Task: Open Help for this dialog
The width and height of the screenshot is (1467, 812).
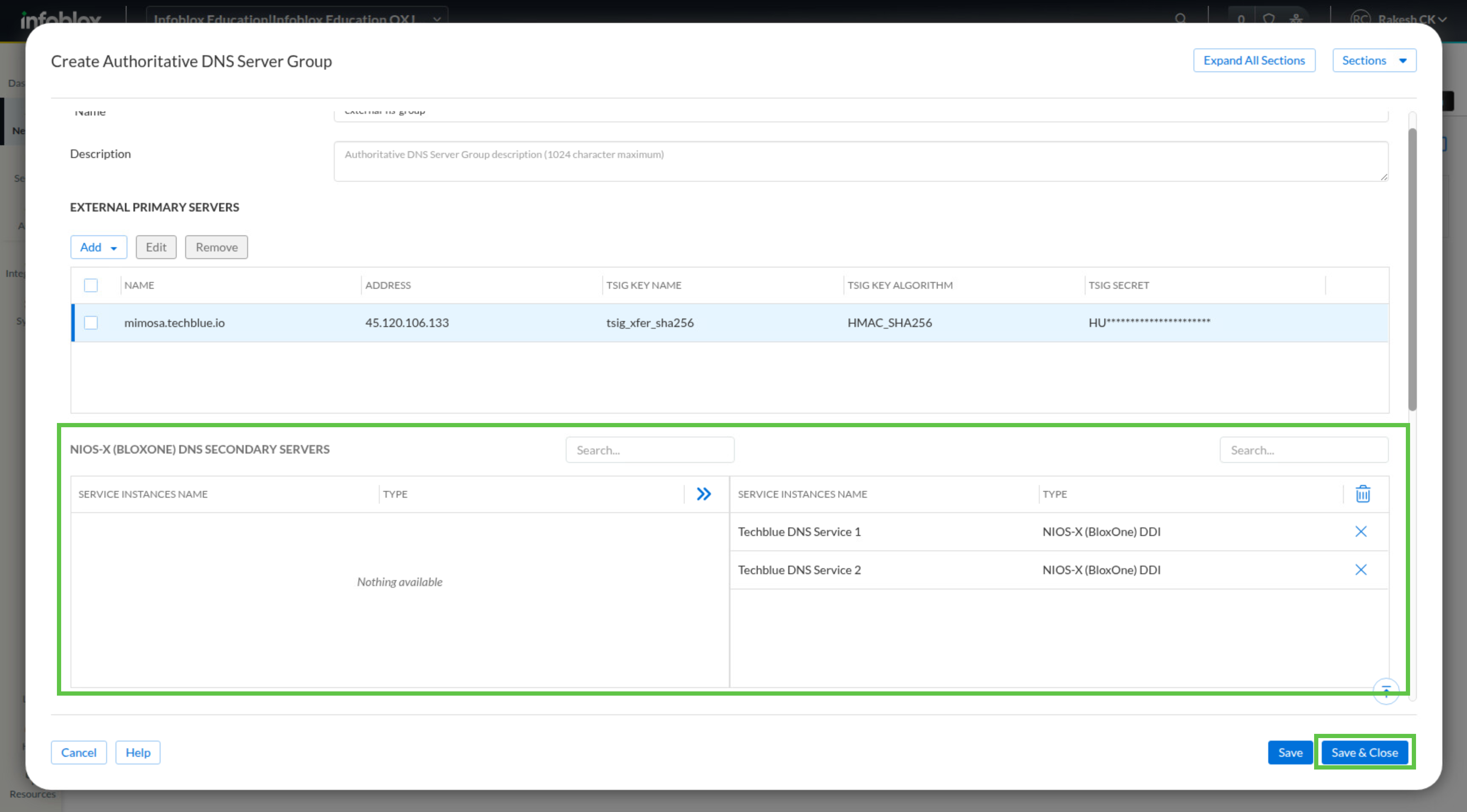Action: 138,752
